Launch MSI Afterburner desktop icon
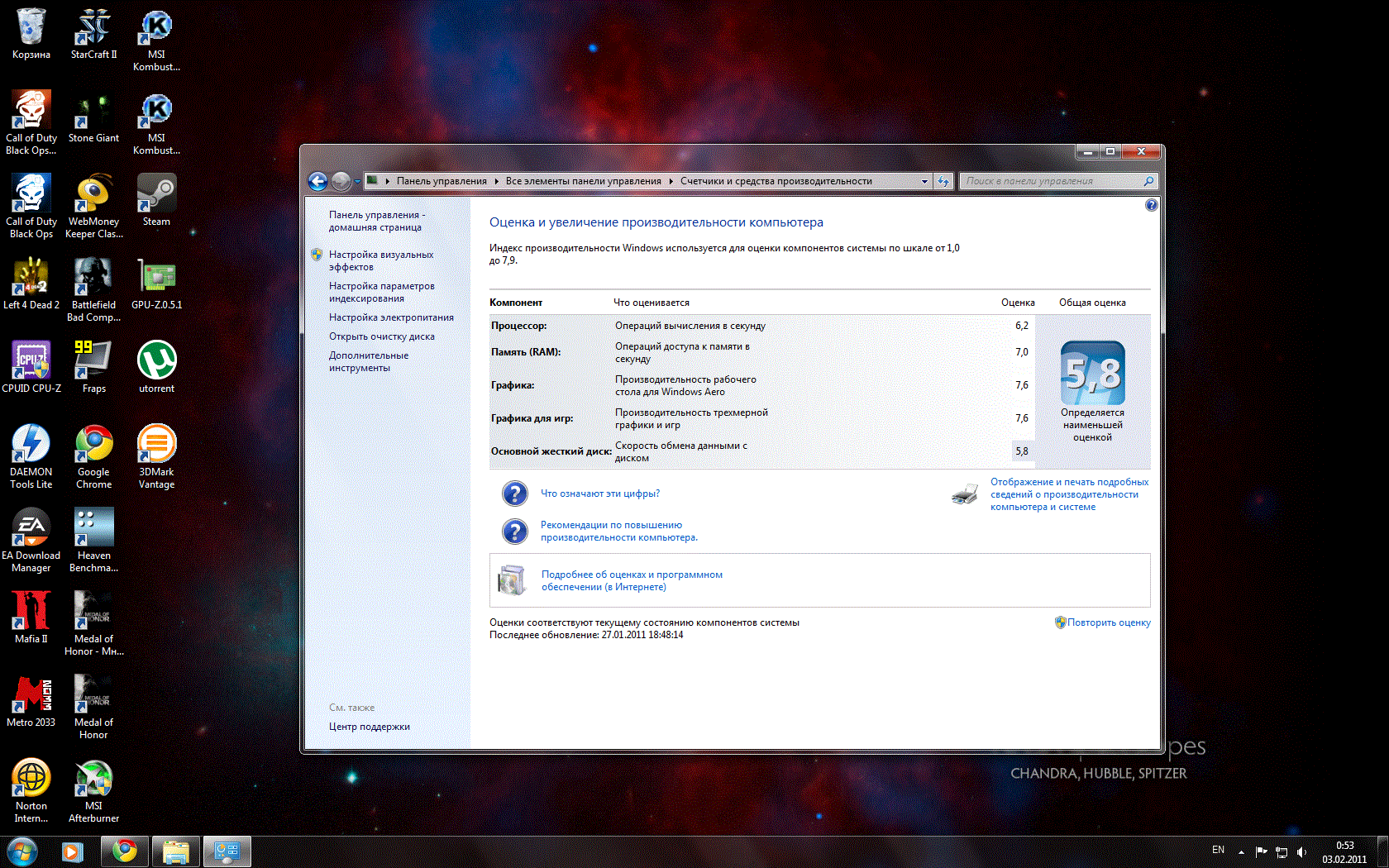 [93, 790]
